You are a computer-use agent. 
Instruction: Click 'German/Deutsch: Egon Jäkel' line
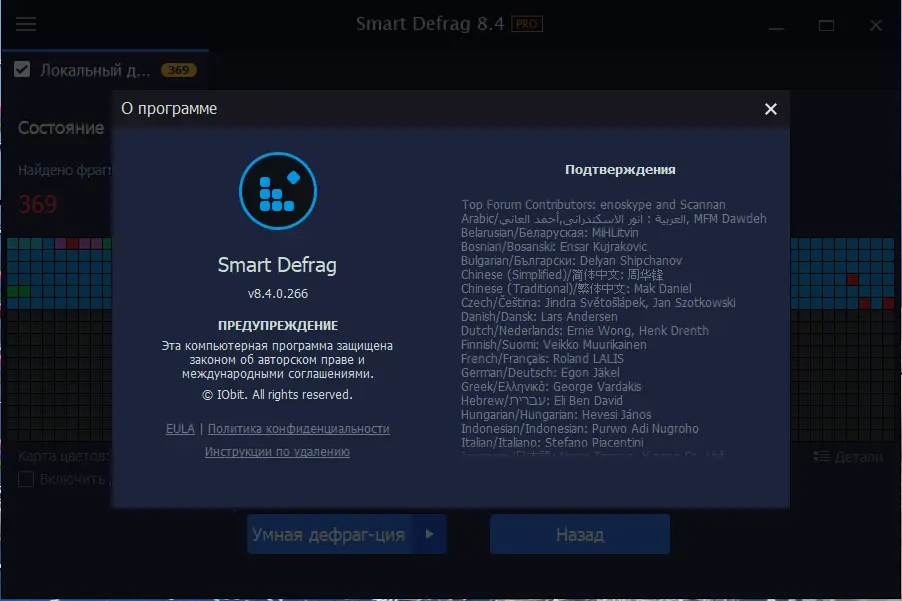click(540, 373)
